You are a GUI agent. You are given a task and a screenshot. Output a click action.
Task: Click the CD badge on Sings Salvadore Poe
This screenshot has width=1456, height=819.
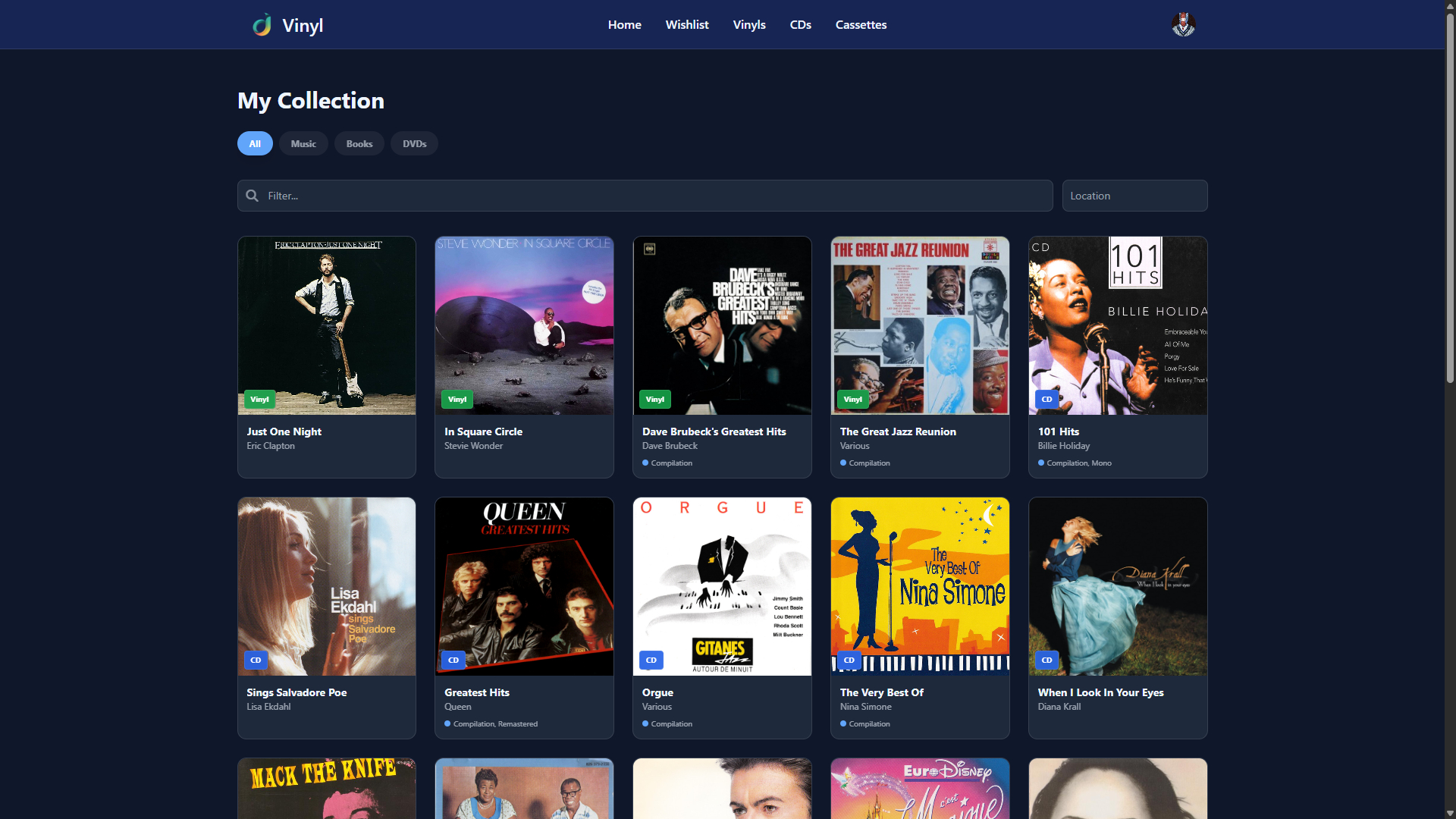pyautogui.click(x=256, y=661)
